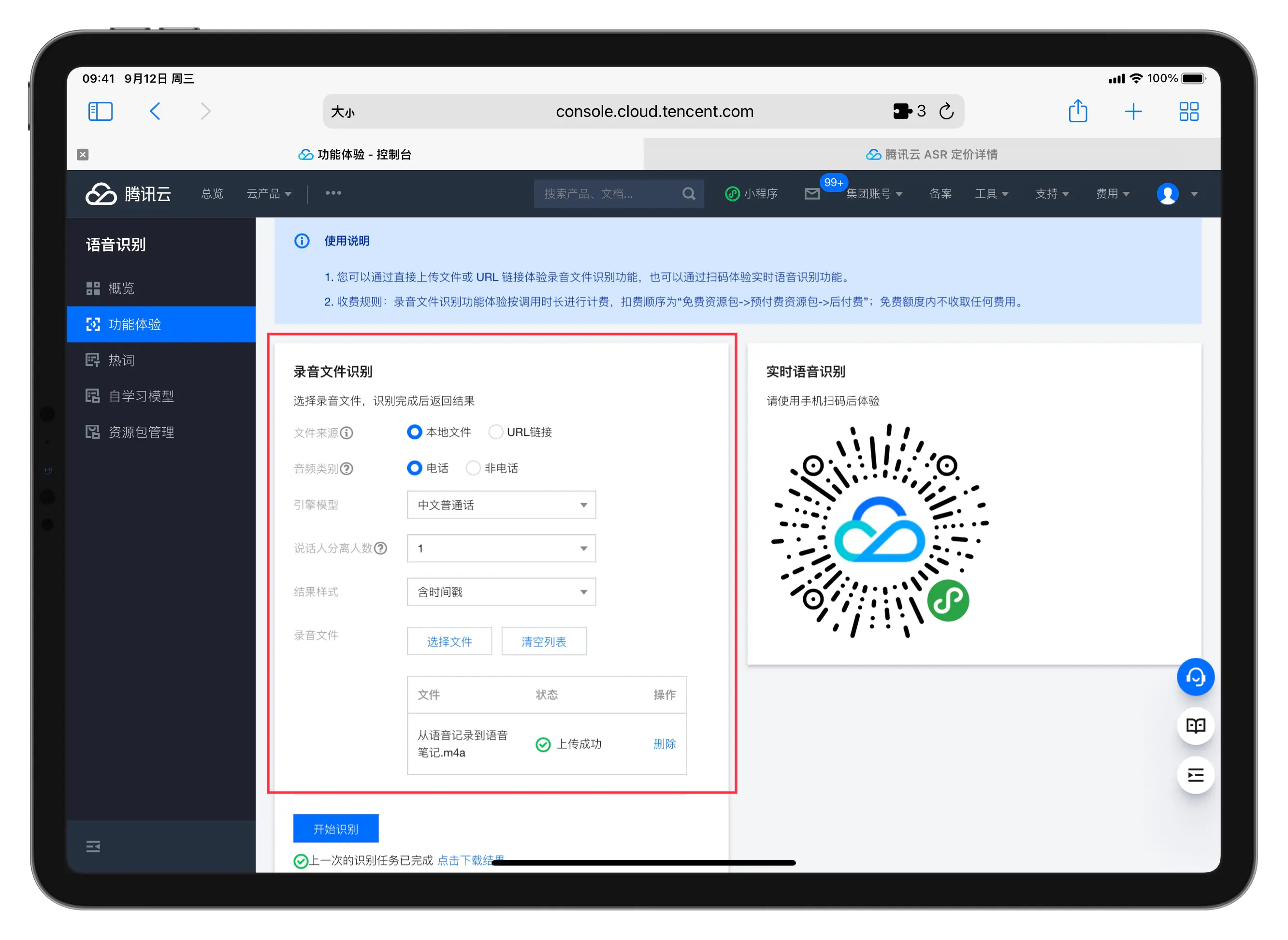Expand the 集团账号 dropdown

tap(874, 194)
